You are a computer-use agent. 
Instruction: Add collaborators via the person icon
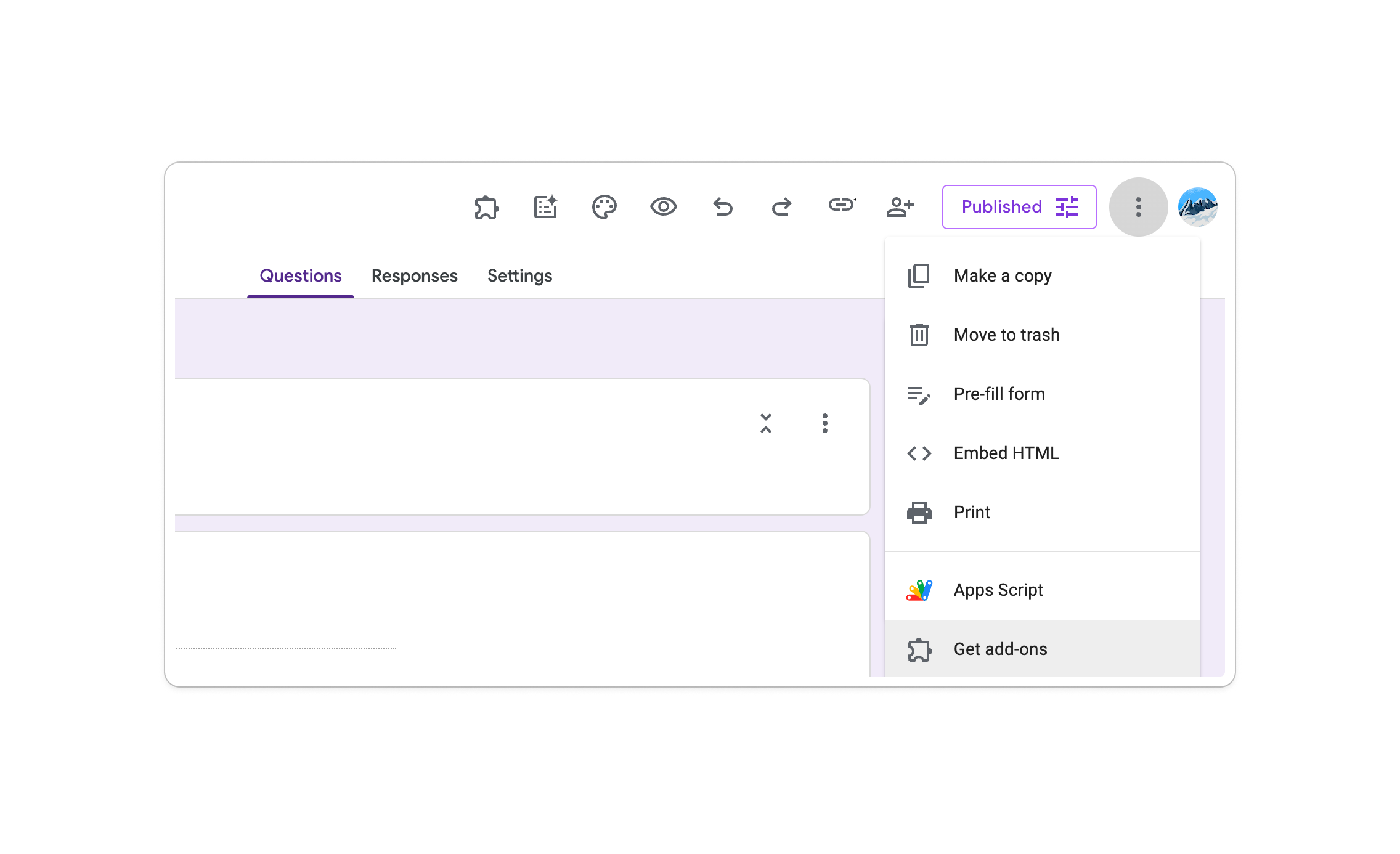click(x=901, y=207)
